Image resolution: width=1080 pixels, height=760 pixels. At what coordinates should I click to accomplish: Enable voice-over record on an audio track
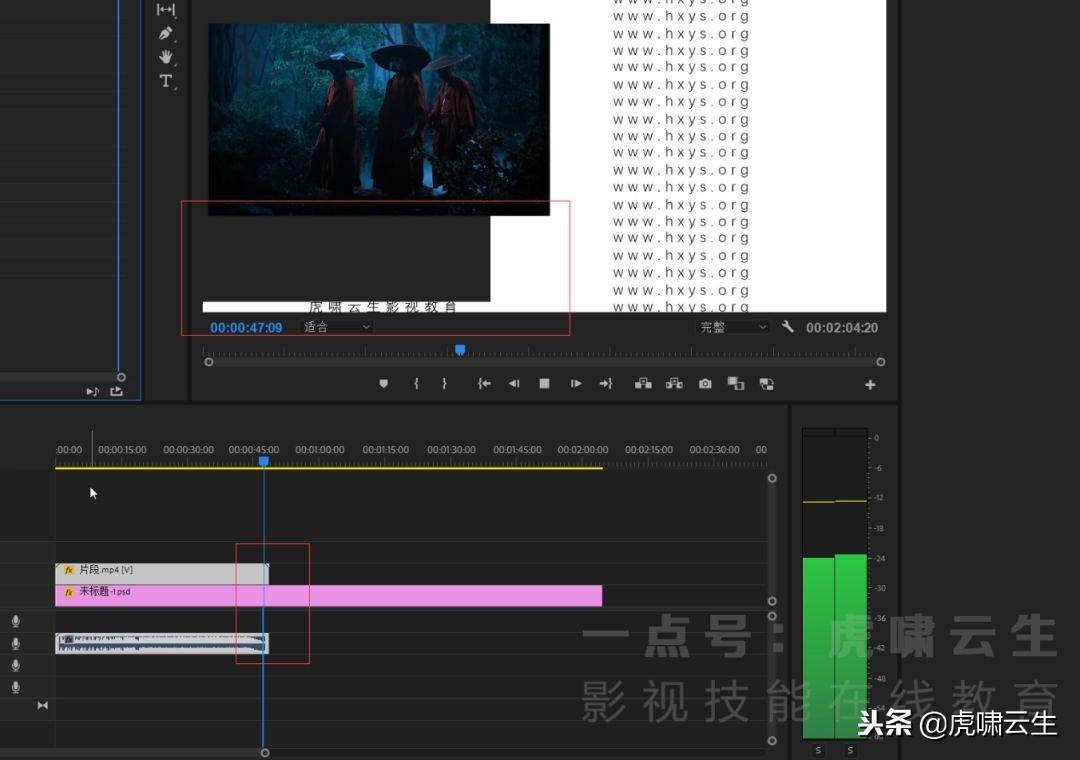[15, 621]
